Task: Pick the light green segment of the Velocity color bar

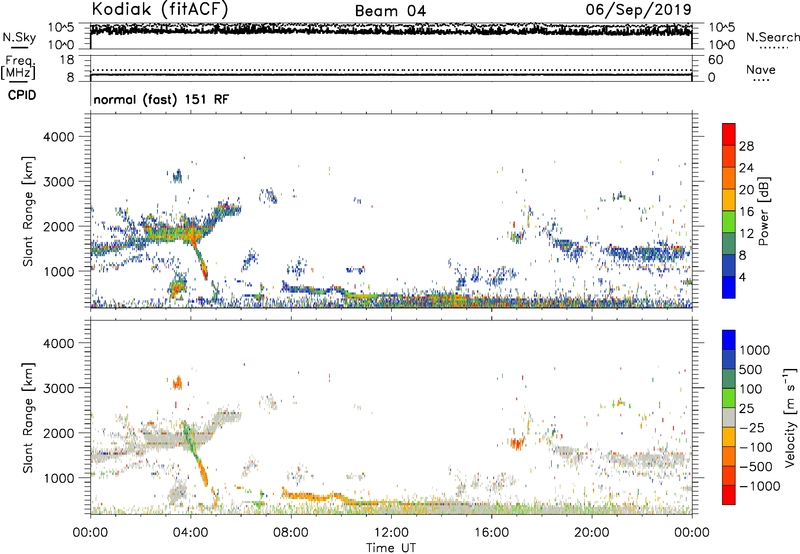Action: [x=729, y=398]
